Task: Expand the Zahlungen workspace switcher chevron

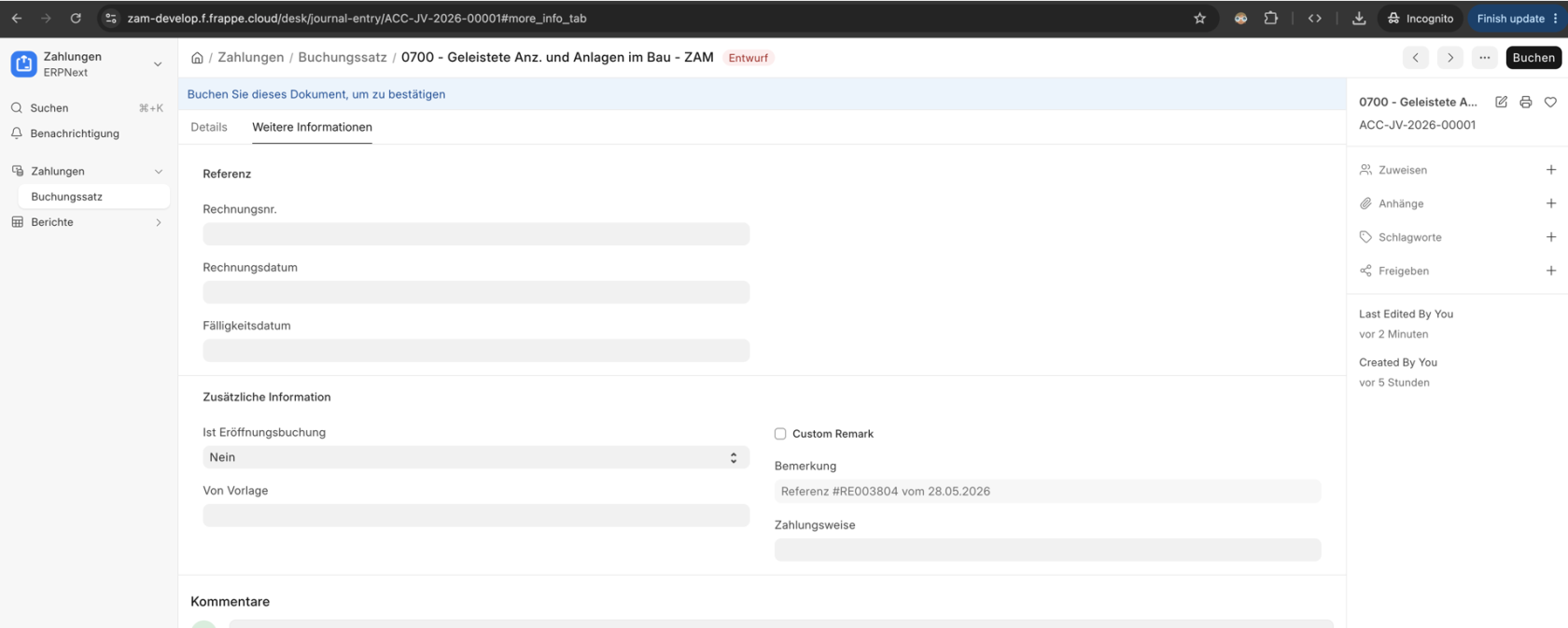Action: click(158, 64)
